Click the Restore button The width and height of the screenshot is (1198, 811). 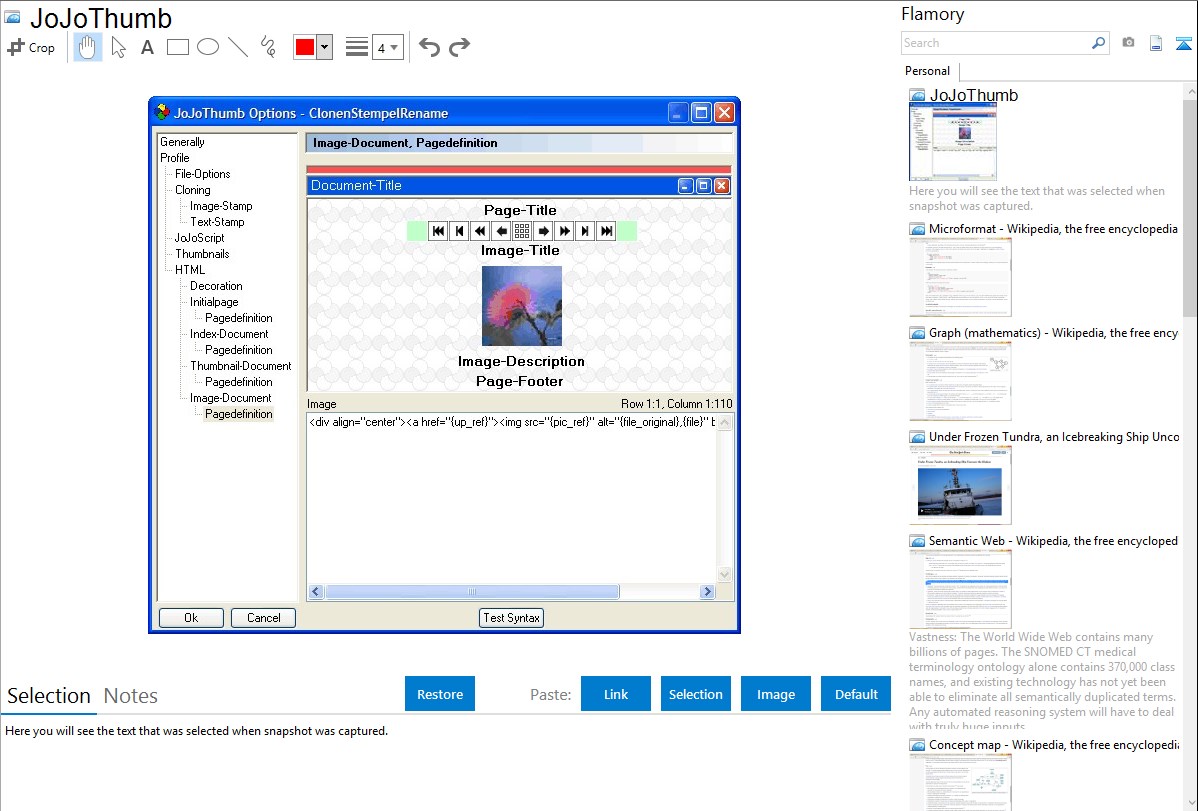440,694
